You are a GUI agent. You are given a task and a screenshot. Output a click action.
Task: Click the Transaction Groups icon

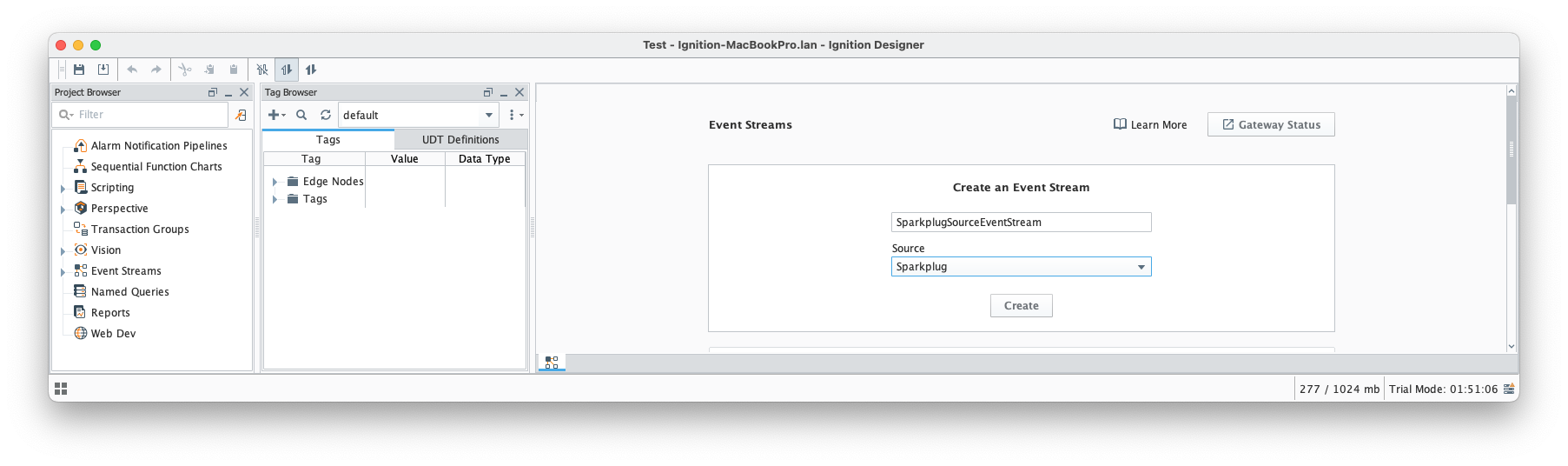click(x=81, y=230)
